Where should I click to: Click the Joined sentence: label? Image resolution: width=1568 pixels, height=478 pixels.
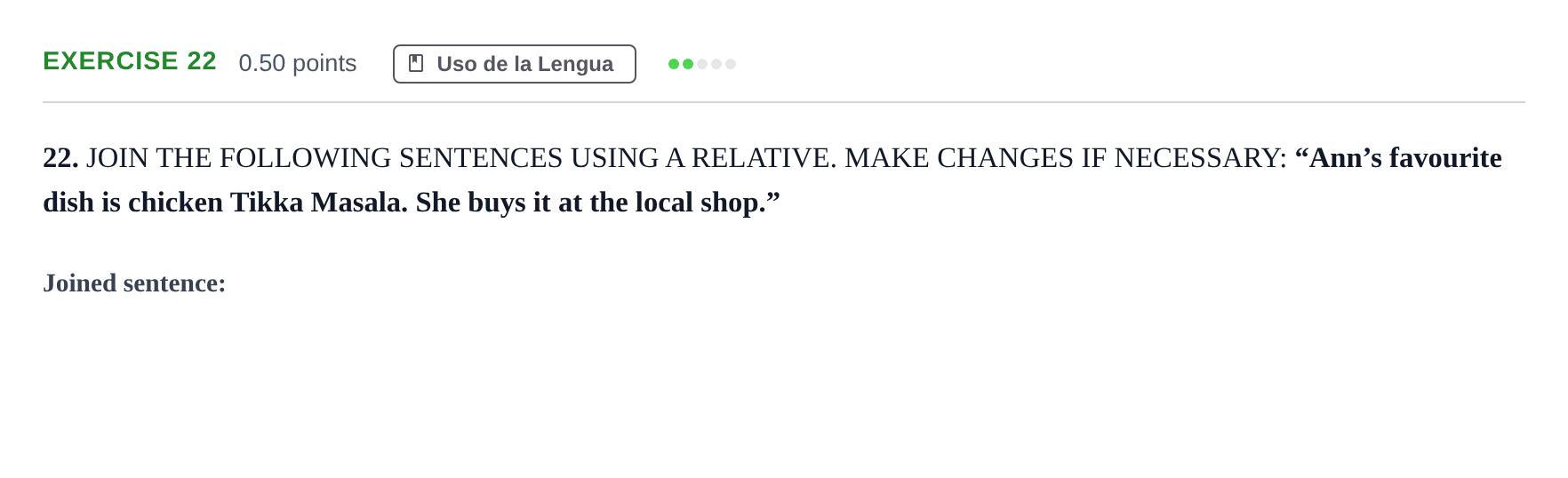(134, 283)
